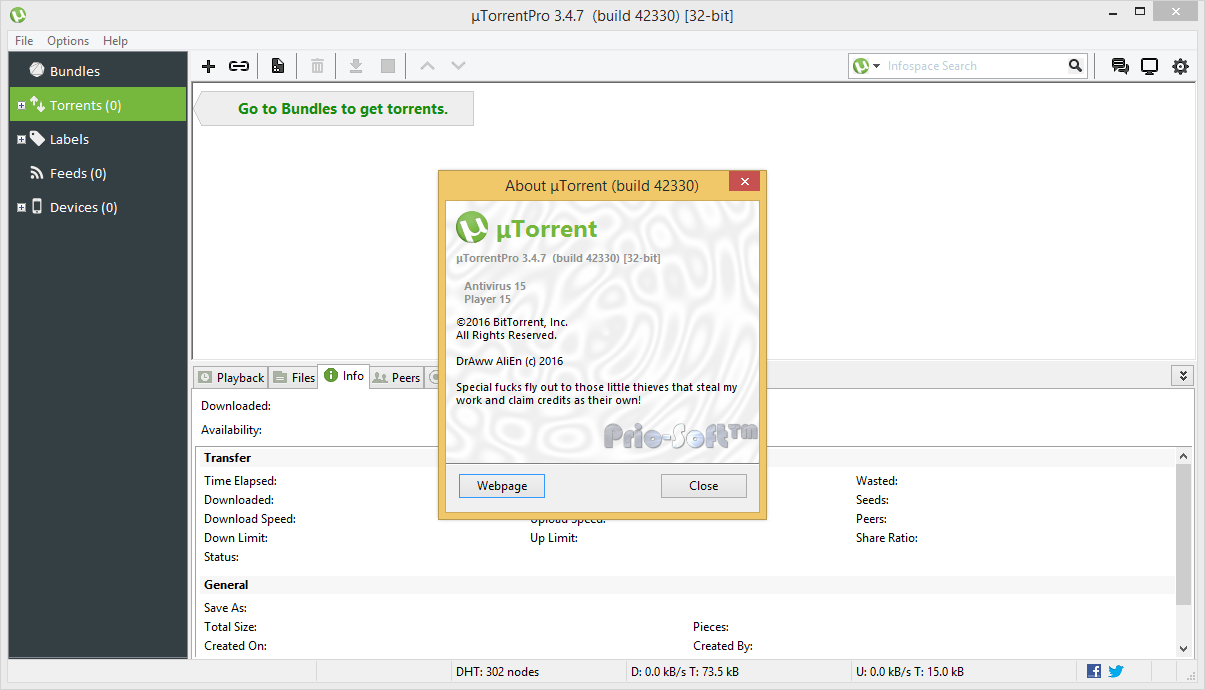Switch to the Files tab
The width and height of the screenshot is (1205, 690).
[x=294, y=377]
